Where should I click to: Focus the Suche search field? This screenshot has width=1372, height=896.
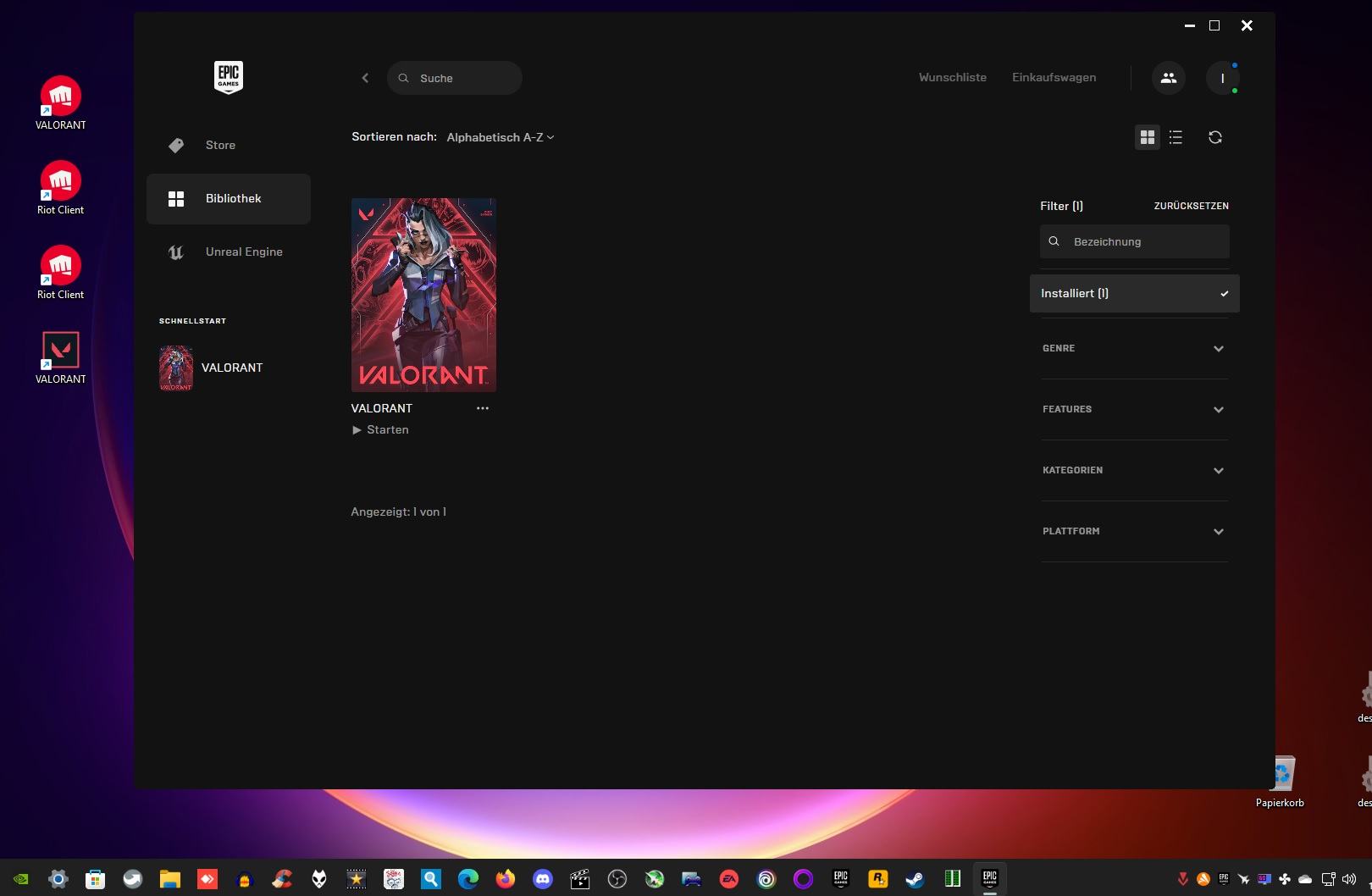pos(455,78)
